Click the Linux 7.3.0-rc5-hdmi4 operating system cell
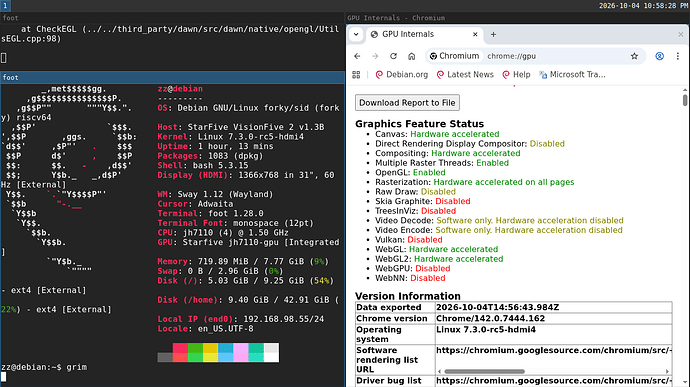The height and width of the screenshot is (387, 690). click(x=554, y=334)
